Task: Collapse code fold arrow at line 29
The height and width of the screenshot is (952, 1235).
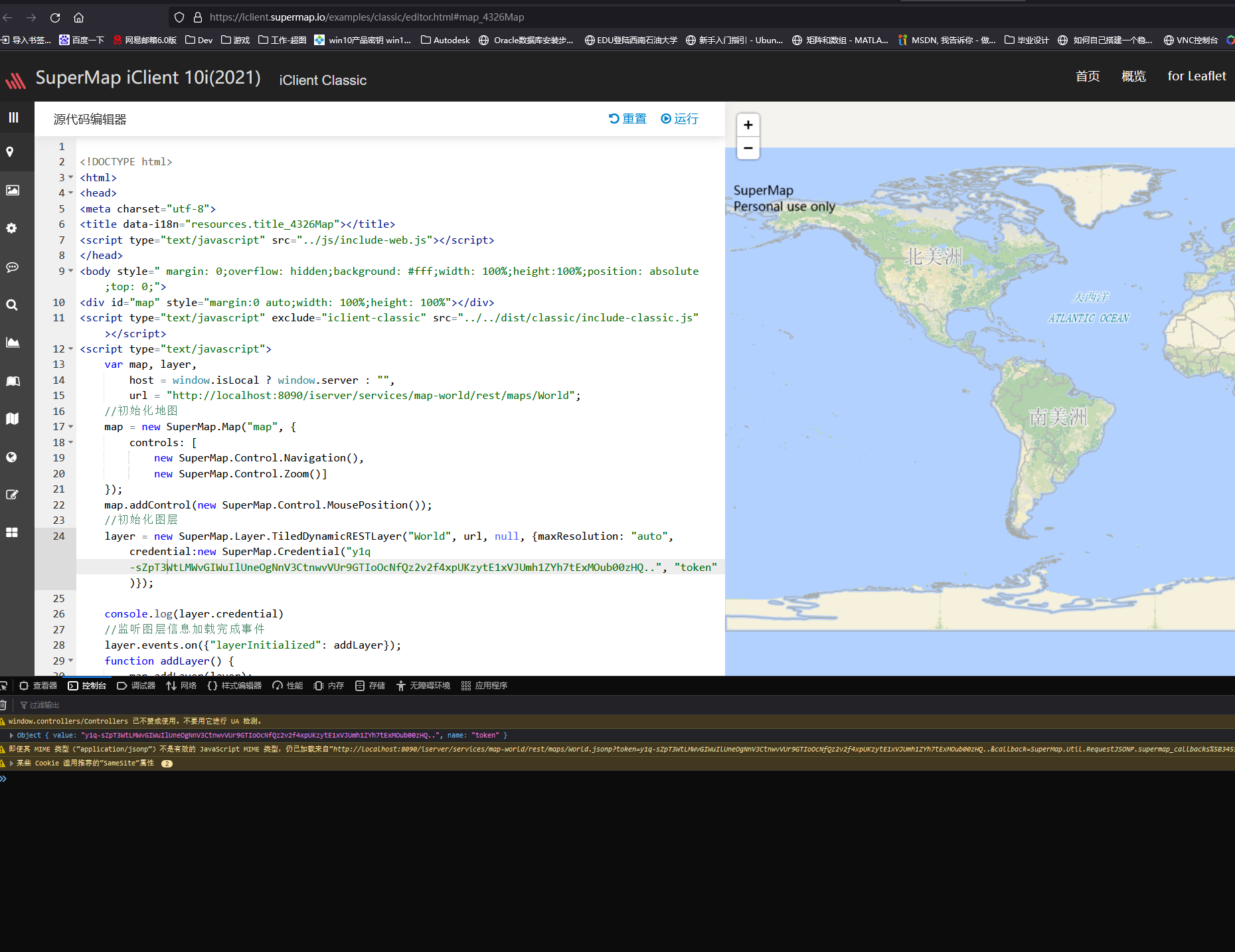Action: pos(71,661)
